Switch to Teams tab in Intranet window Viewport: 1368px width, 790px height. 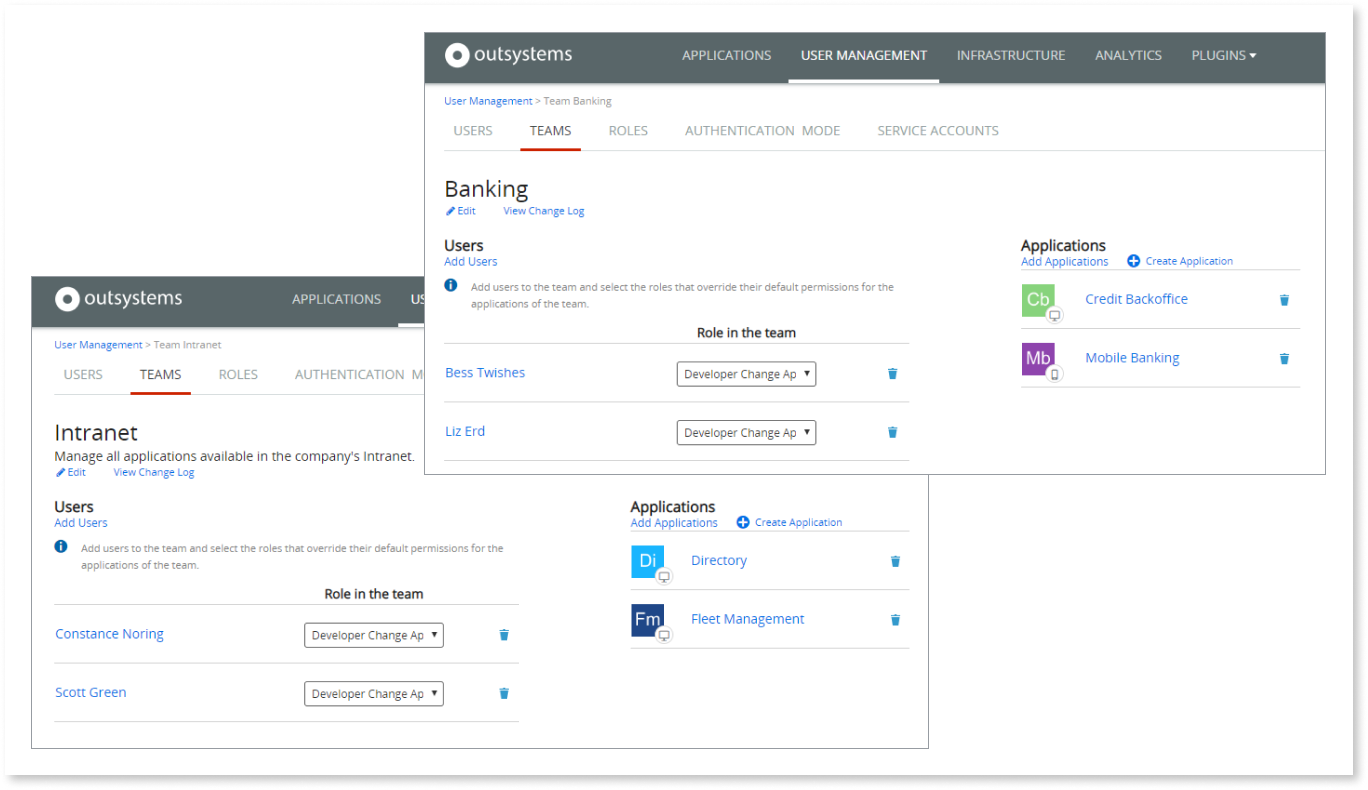(160, 375)
